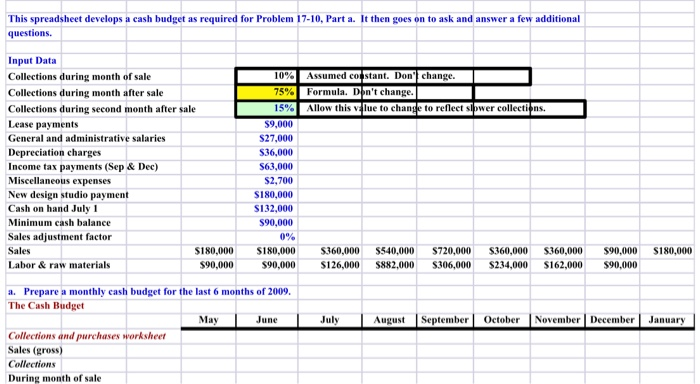This screenshot has height=384, width=700.
Task: Select the Sales $180,000 January column cell
Action: (672, 251)
